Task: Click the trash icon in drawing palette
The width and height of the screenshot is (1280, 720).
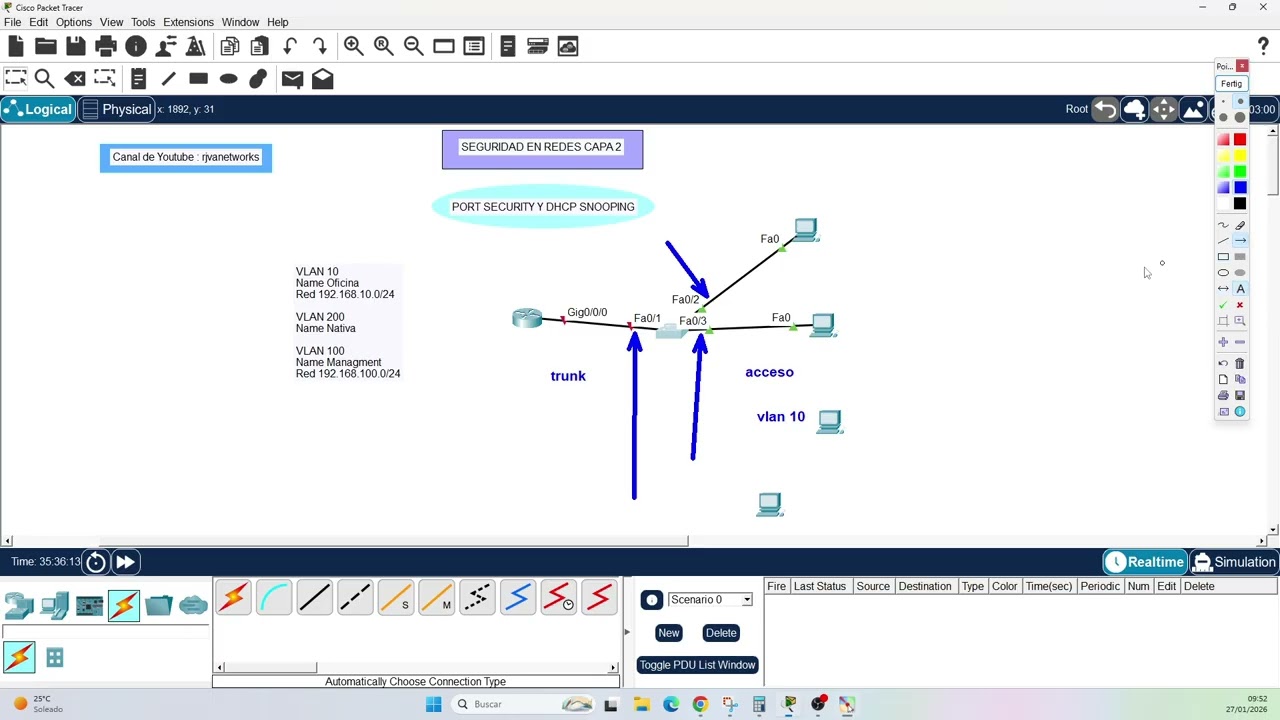Action: [x=1240, y=363]
